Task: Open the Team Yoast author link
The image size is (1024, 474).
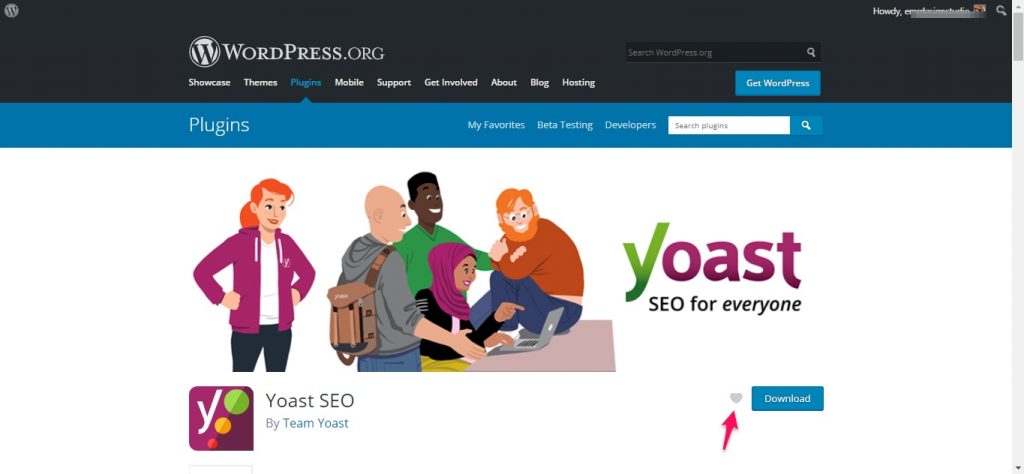Action: pyautogui.click(x=315, y=423)
